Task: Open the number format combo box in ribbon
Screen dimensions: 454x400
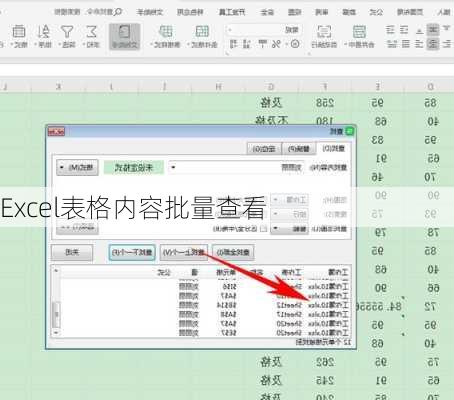Action: [x=263, y=30]
